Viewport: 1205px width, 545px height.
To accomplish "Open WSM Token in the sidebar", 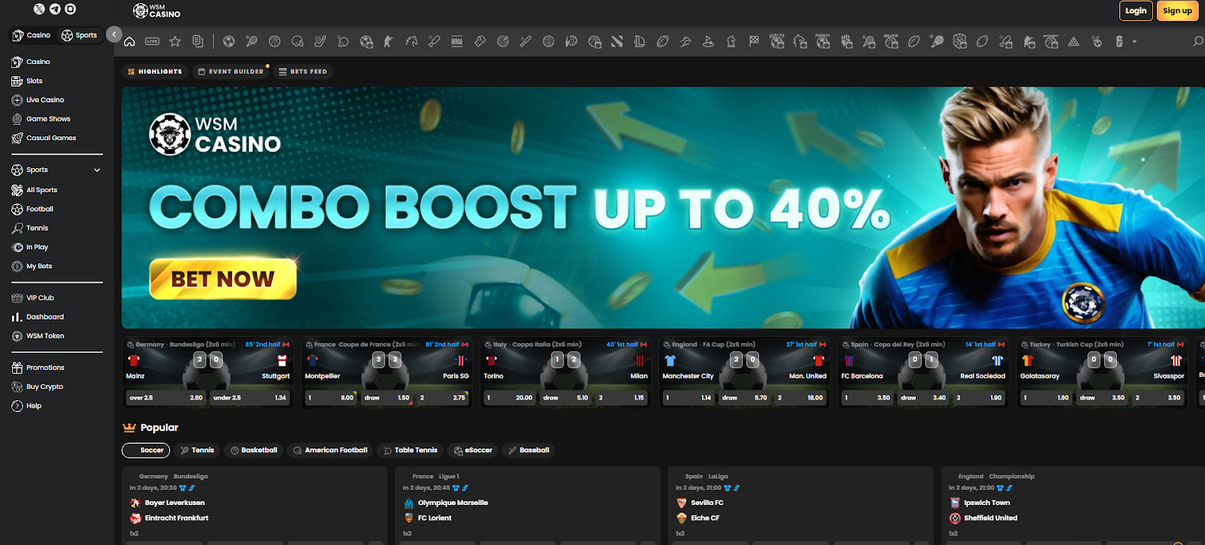I will coord(38,336).
